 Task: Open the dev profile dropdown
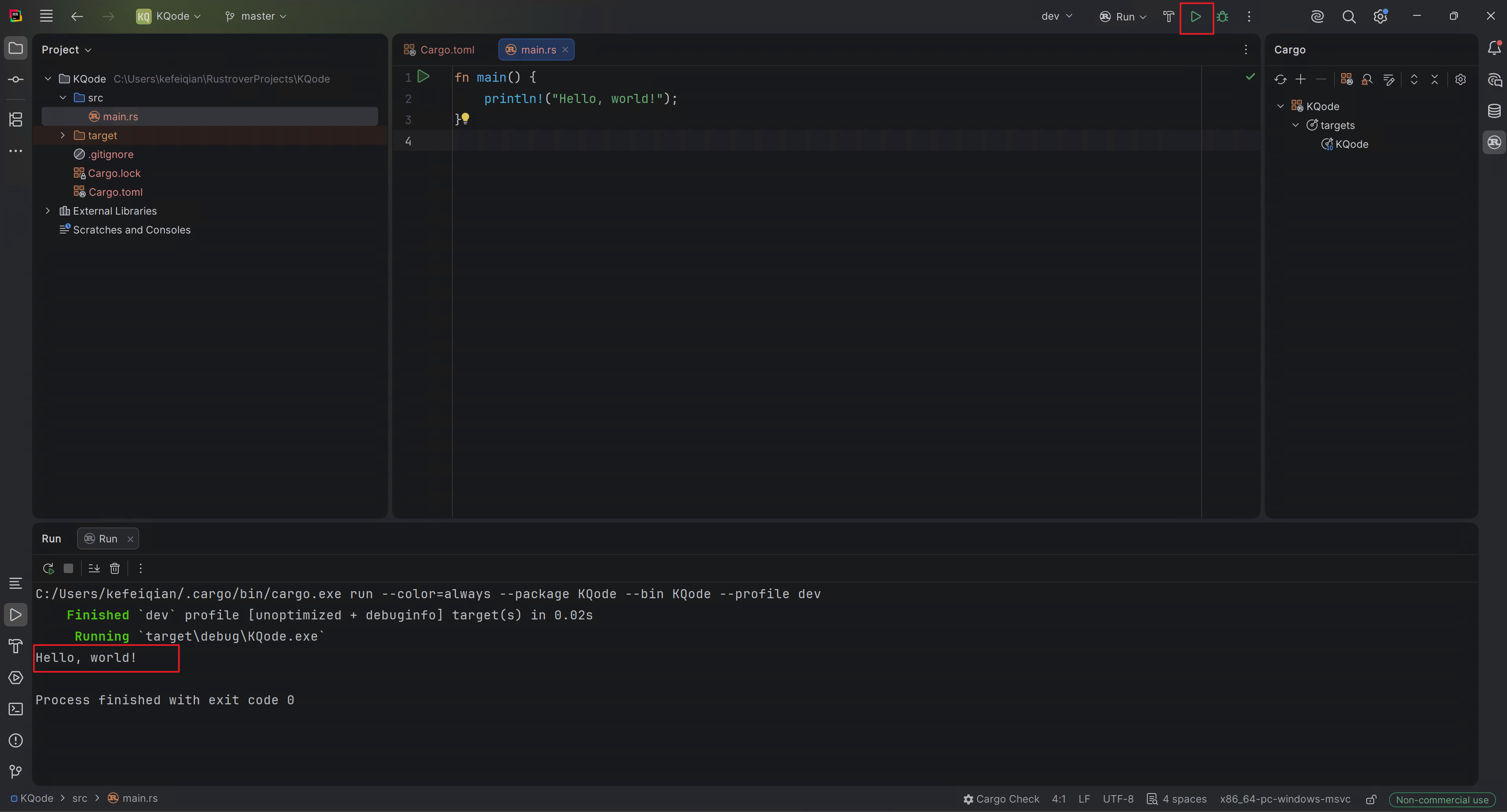(1057, 17)
